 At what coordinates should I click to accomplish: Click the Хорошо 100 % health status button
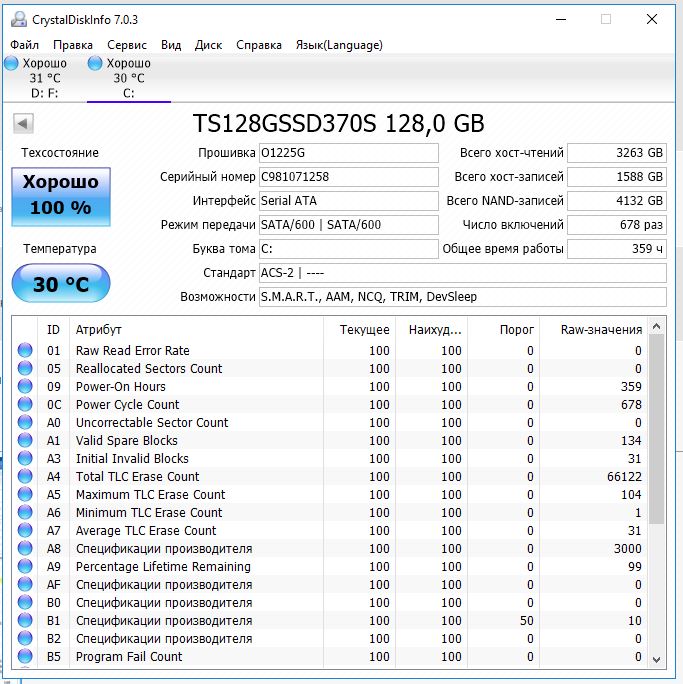[61, 197]
